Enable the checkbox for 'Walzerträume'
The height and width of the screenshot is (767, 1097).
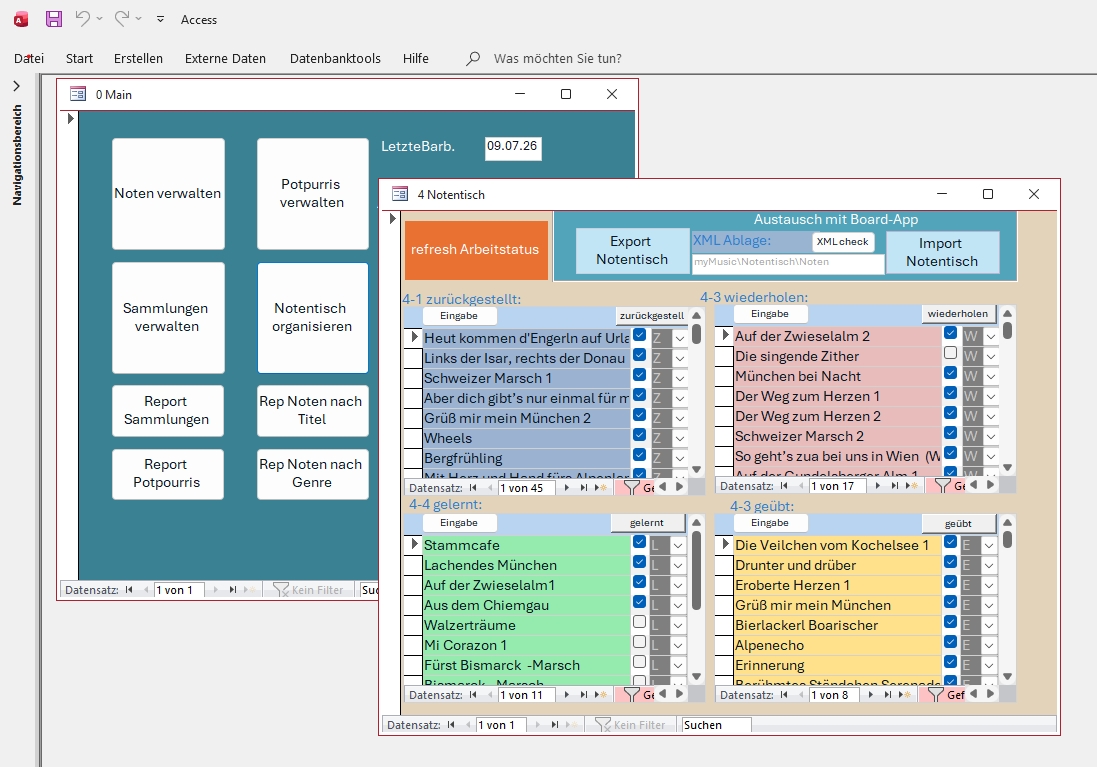pyautogui.click(x=639, y=621)
